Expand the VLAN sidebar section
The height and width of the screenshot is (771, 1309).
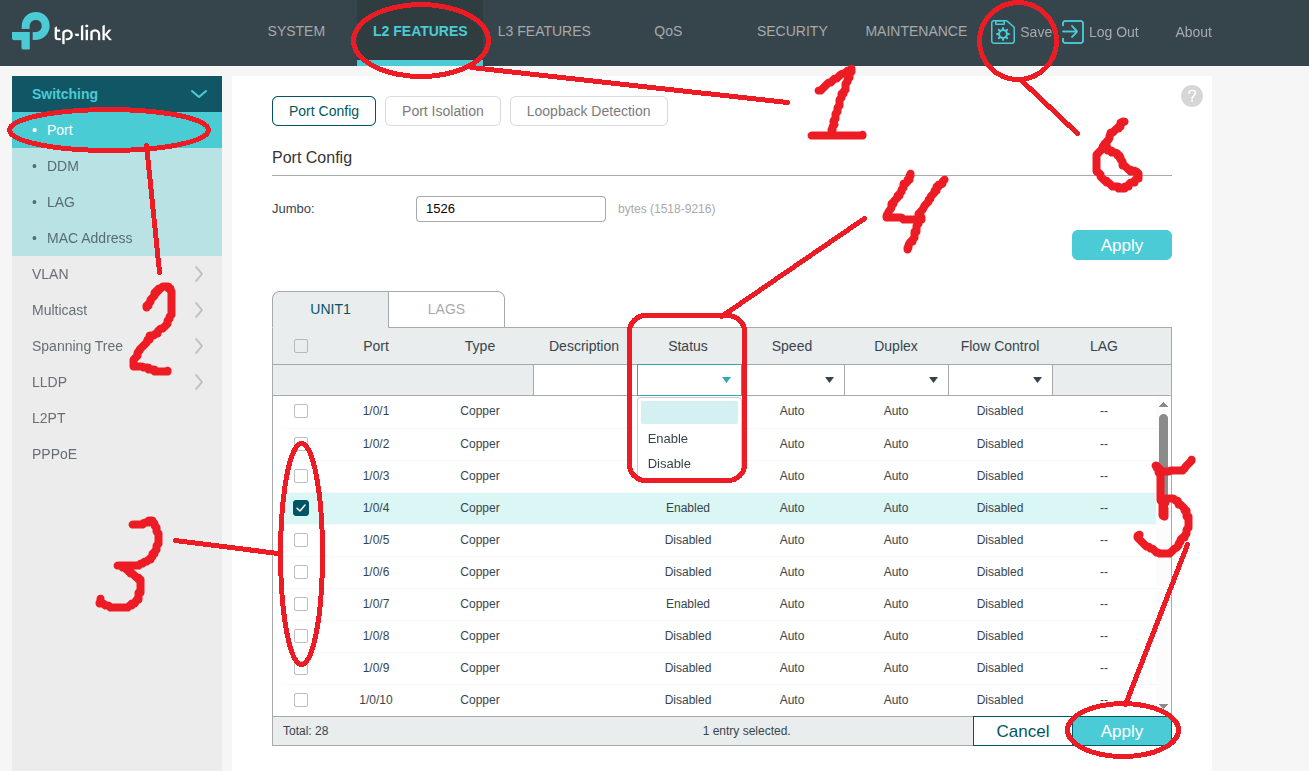[x=117, y=274]
